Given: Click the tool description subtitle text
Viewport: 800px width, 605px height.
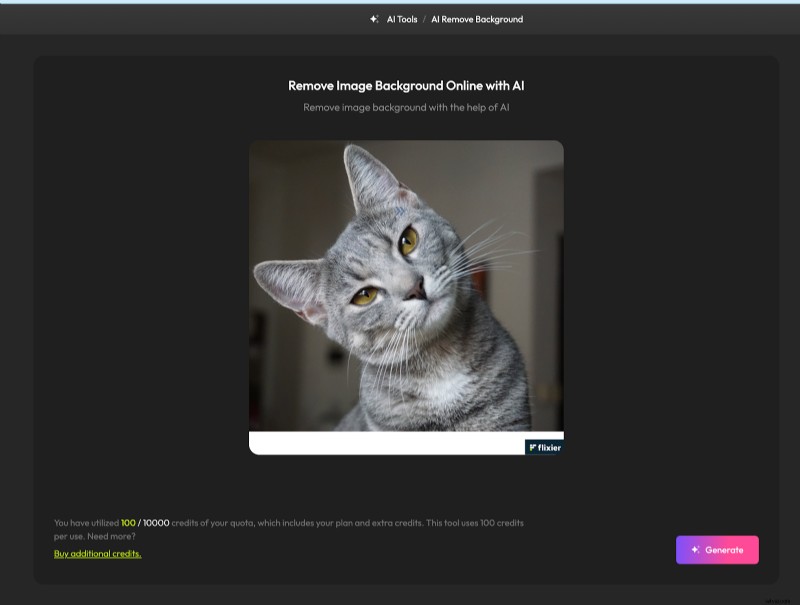Looking at the screenshot, I should click(406, 107).
